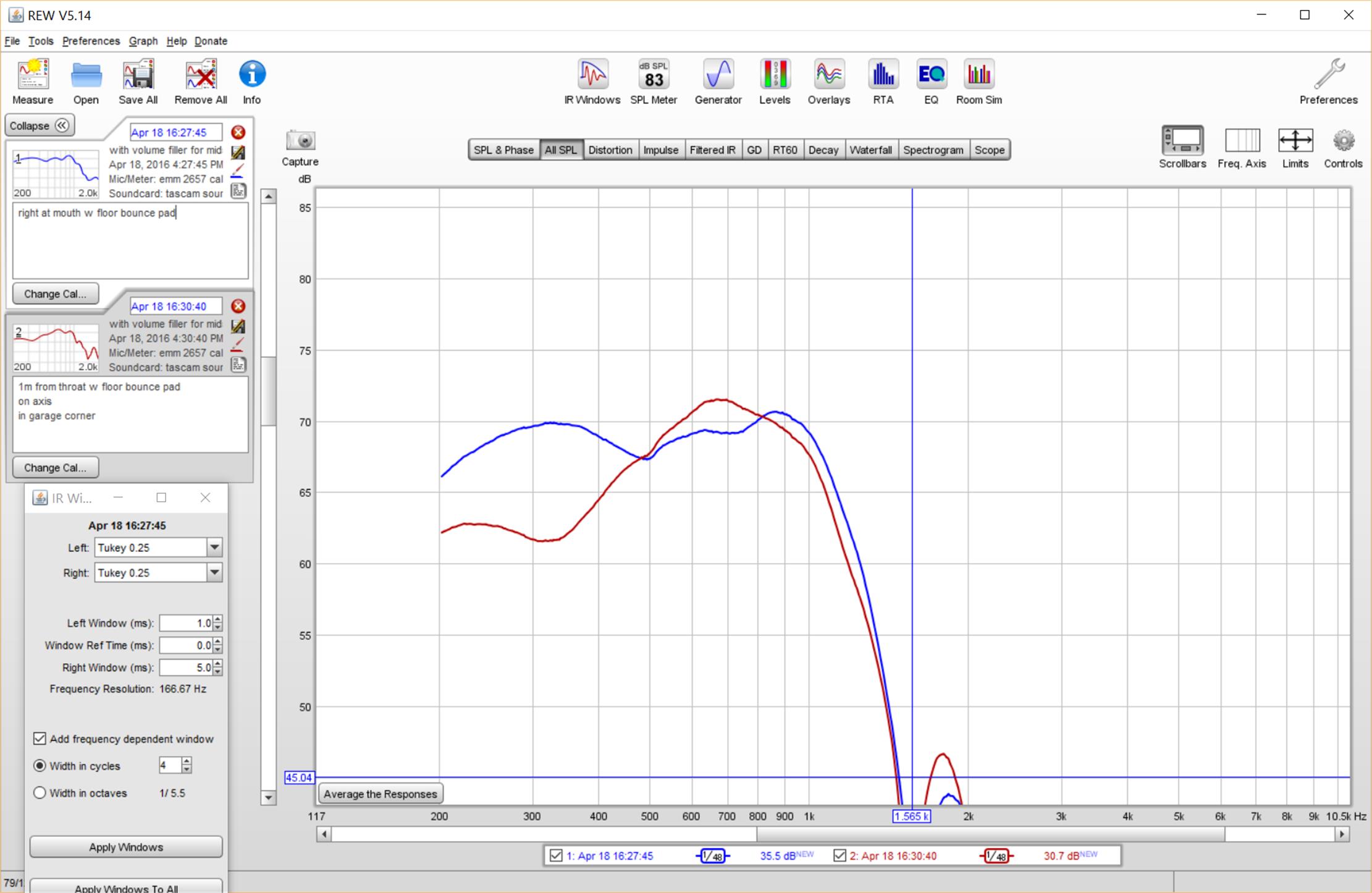Viewport: 1372px width, 893px height.
Task: Select Width in octaves radio button
Action: pos(40,793)
